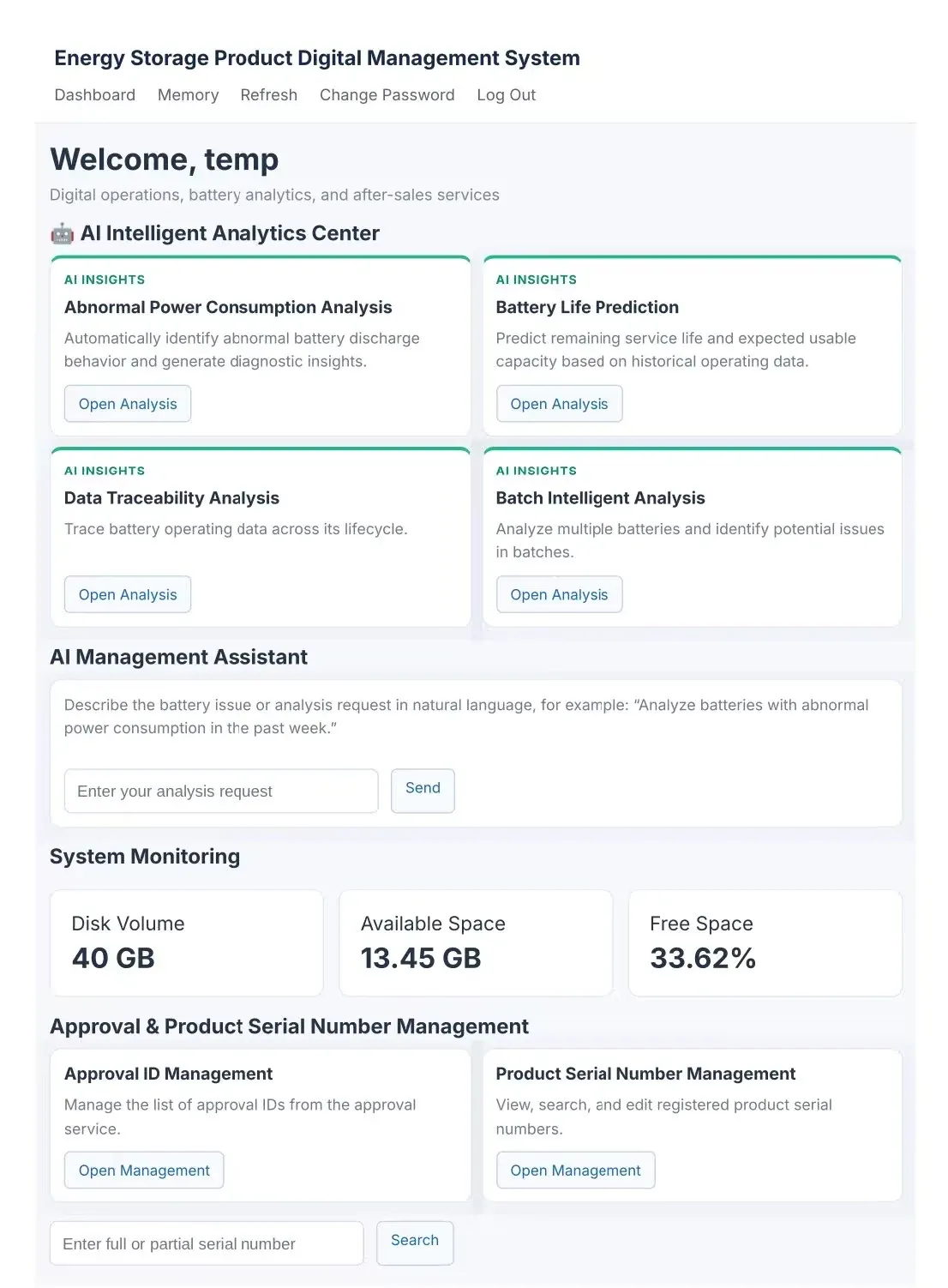Focus the 'Enter full or partial serial number' field
Viewport: 948px width, 1288px height.
(207, 1243)
